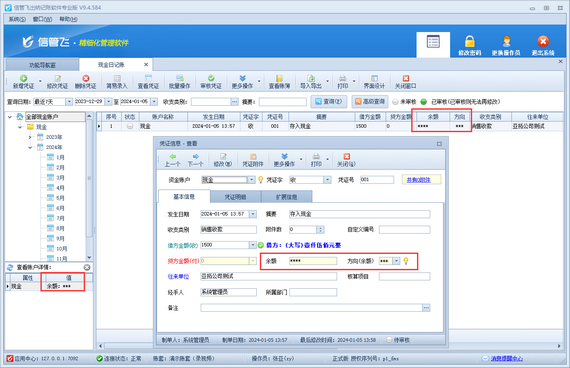Open the 消息提醒中心 link in status bar

[x=507, y=359]
